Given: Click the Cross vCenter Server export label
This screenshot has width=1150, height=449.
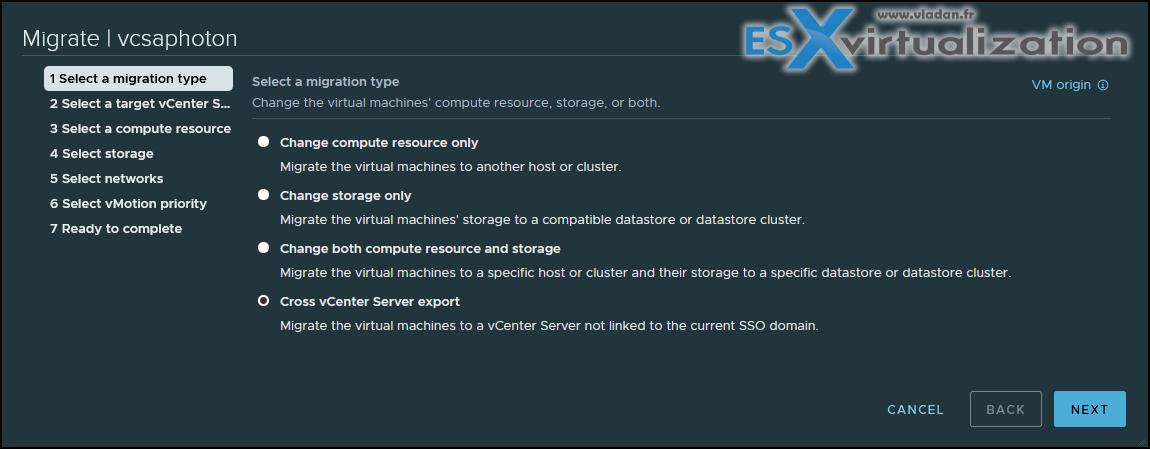Looking at the screenshot, I should tap(370, 302).
